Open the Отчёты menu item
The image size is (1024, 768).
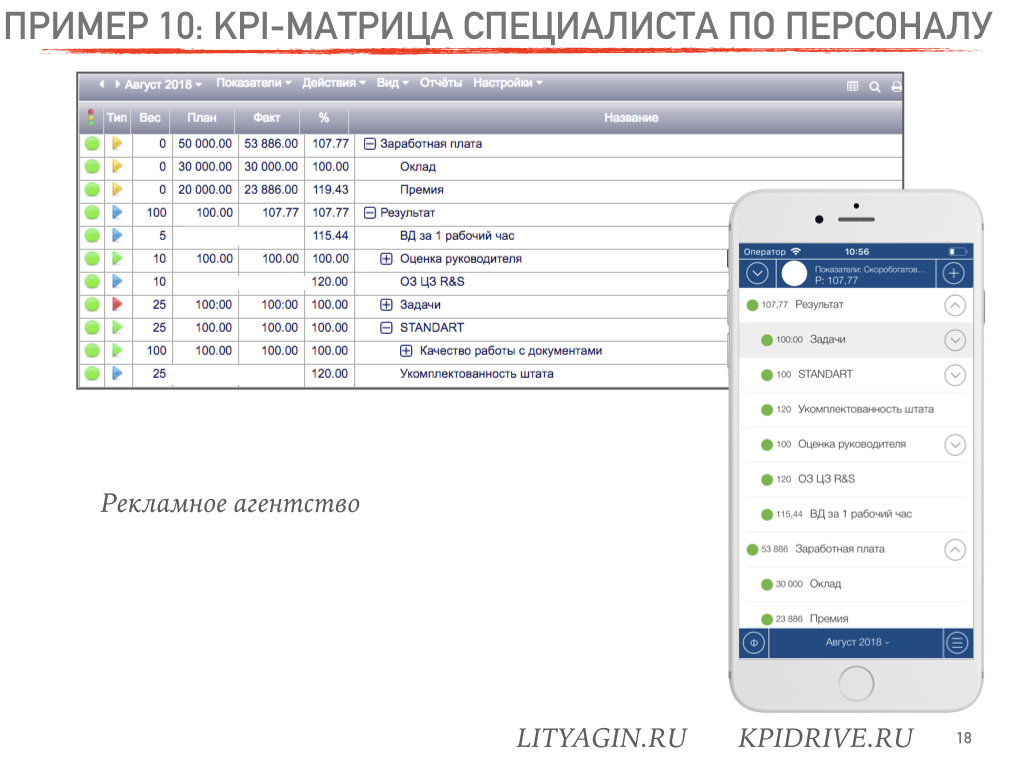point(441,83)
